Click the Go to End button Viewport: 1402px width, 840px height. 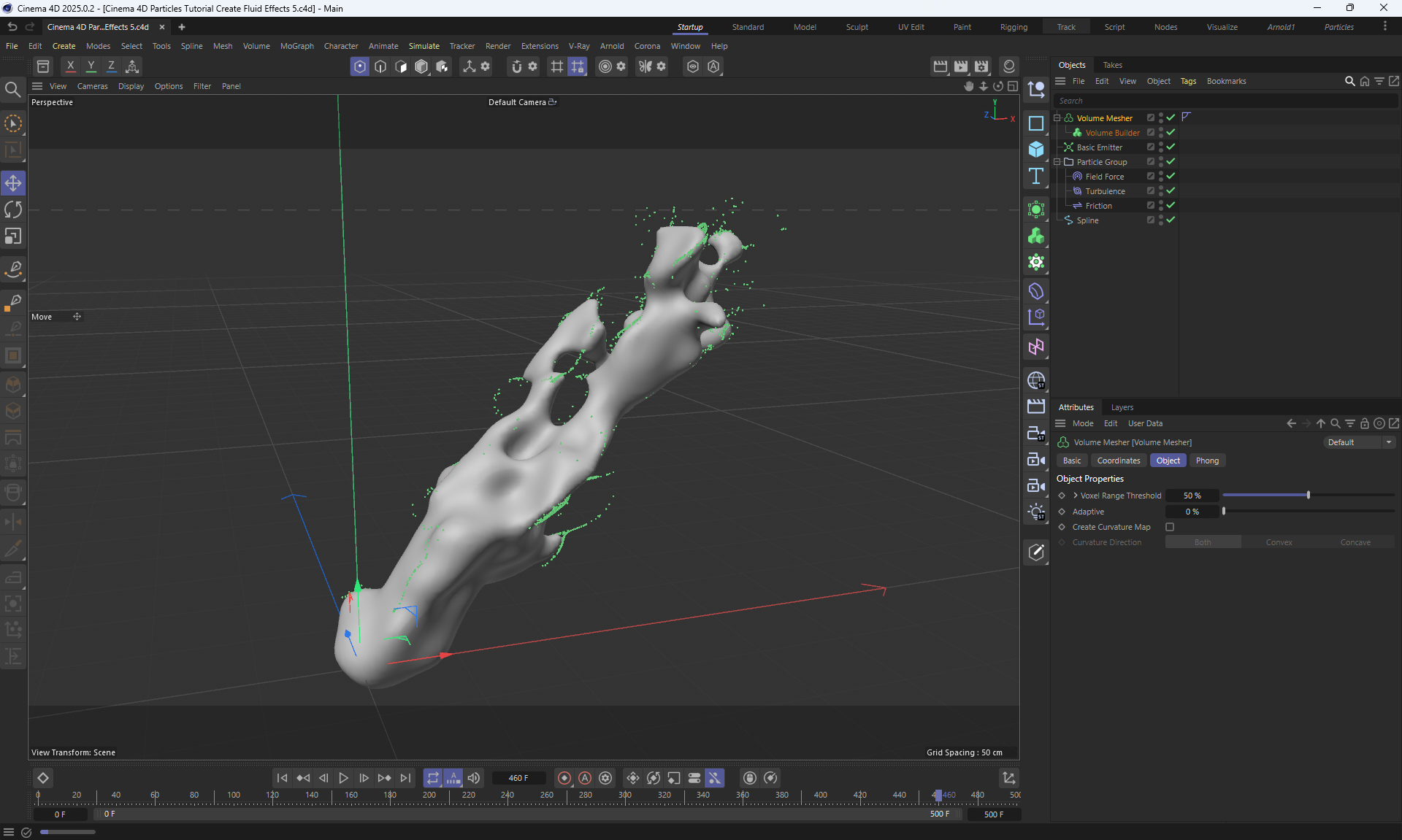(x=405, y=778)
